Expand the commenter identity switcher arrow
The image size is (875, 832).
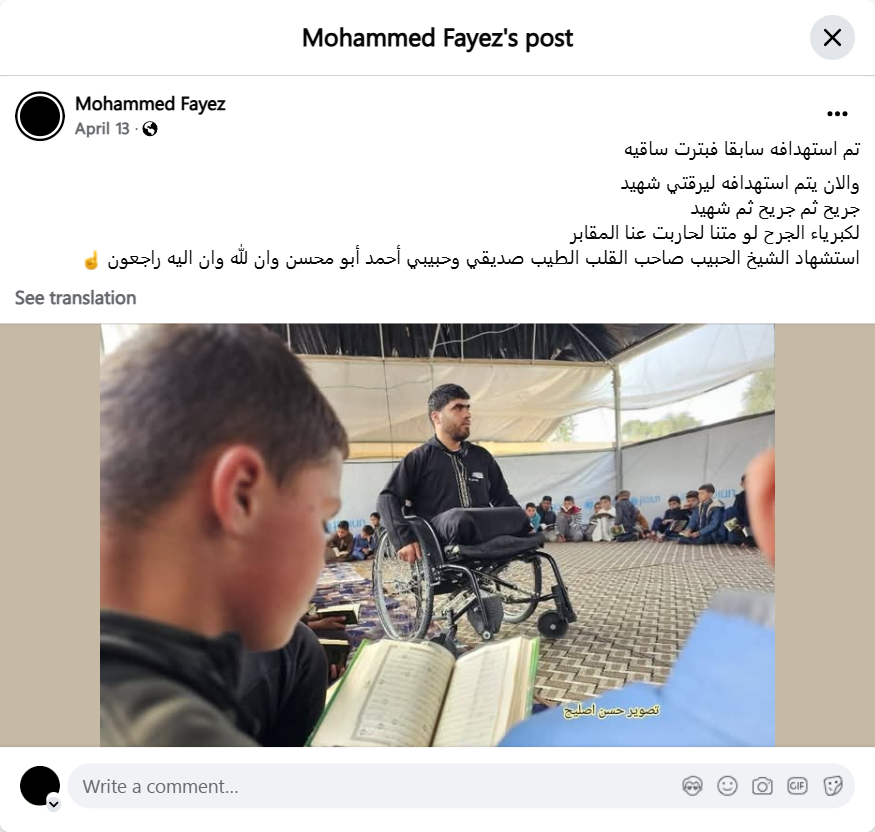coord(54,804)
